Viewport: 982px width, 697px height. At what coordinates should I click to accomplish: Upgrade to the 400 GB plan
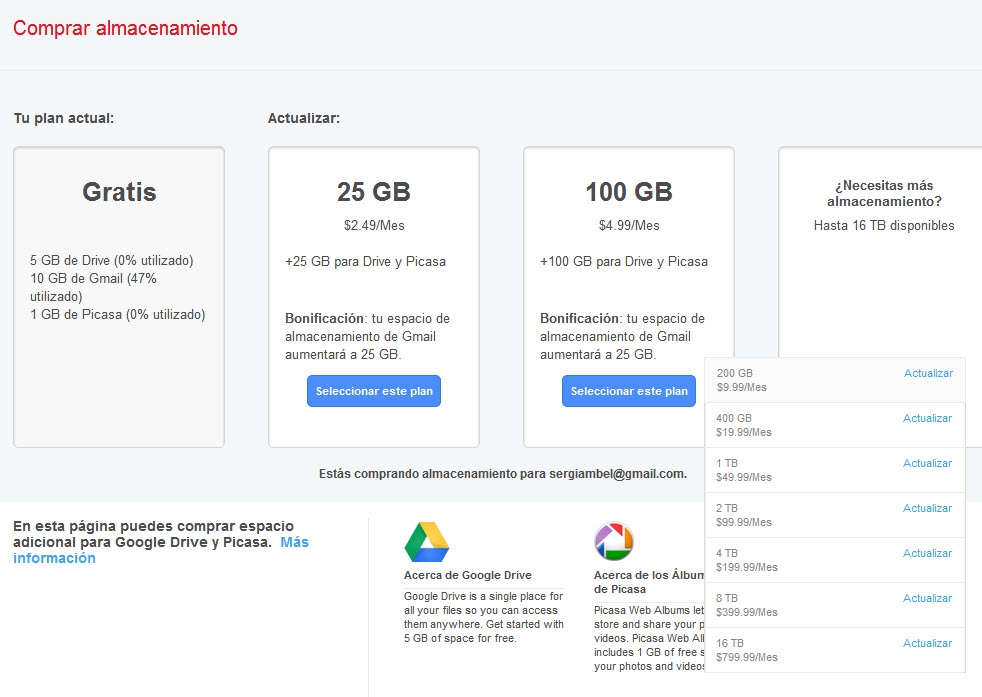(928, 418)
